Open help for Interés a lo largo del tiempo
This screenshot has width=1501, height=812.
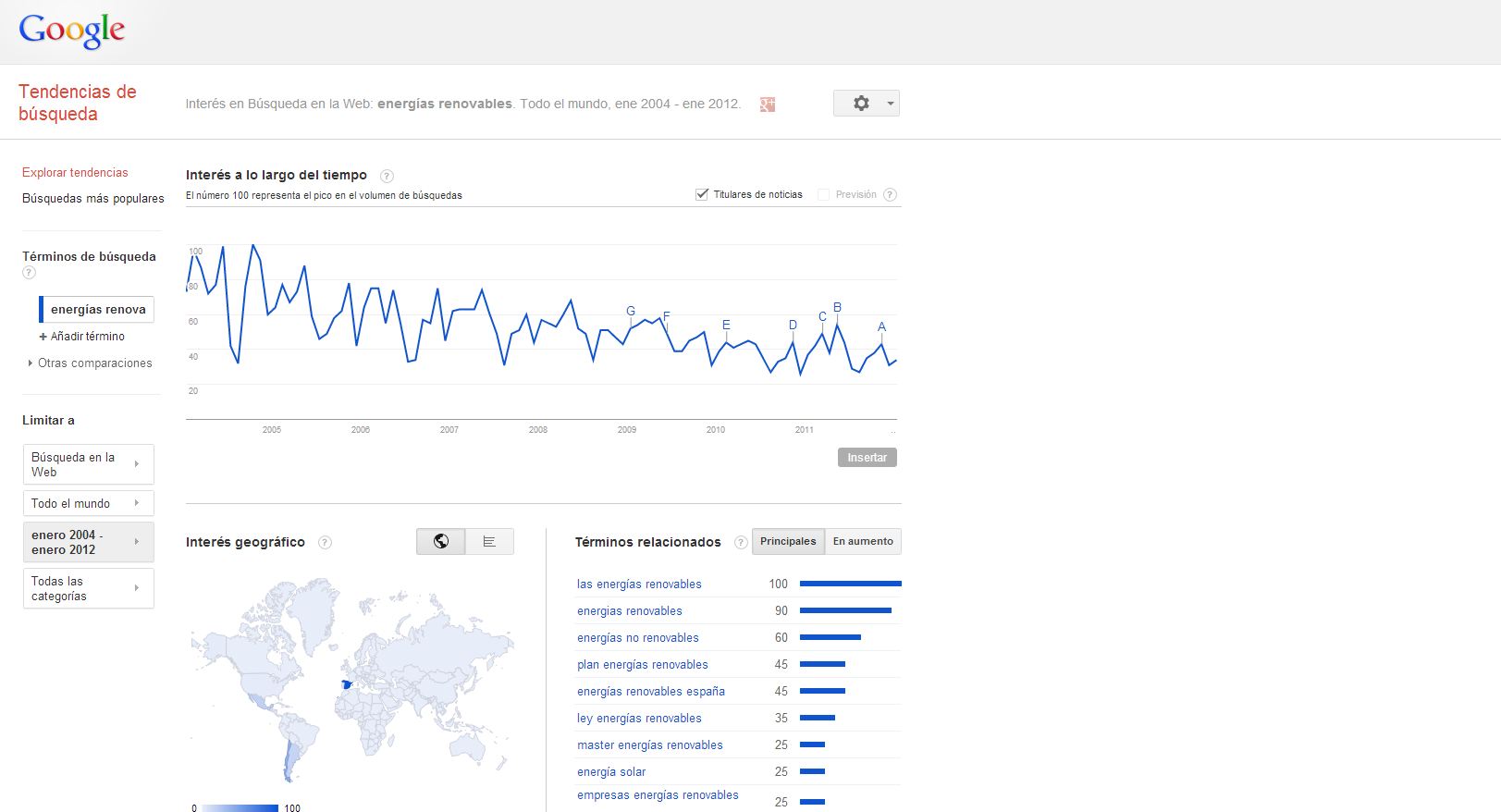point(388,176)
